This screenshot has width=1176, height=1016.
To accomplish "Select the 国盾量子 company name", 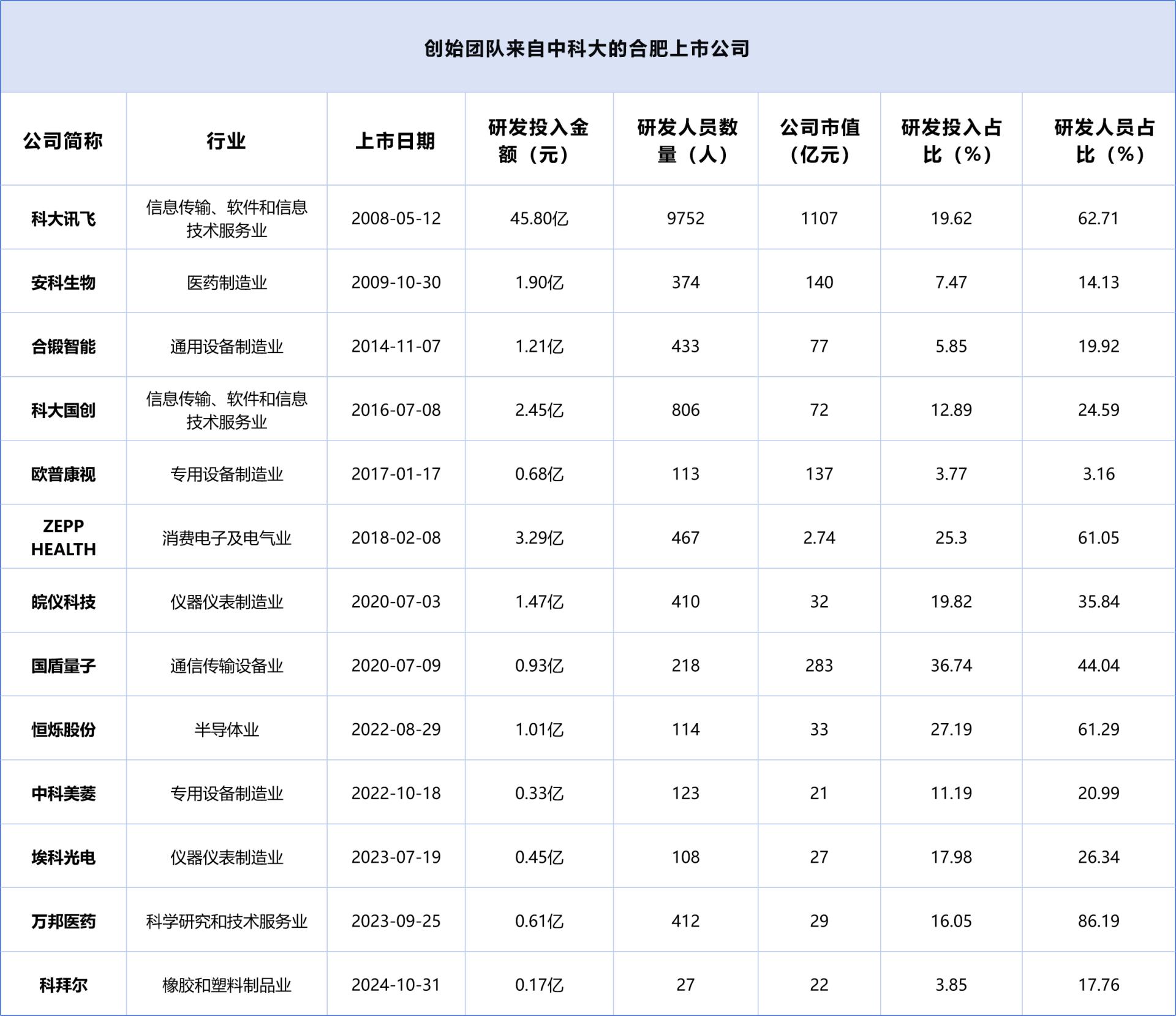I will tap(63, 665).
